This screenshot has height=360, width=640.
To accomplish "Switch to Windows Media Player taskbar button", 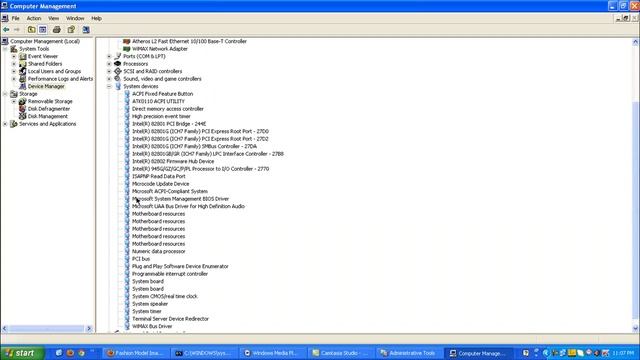I will [271, 353].
